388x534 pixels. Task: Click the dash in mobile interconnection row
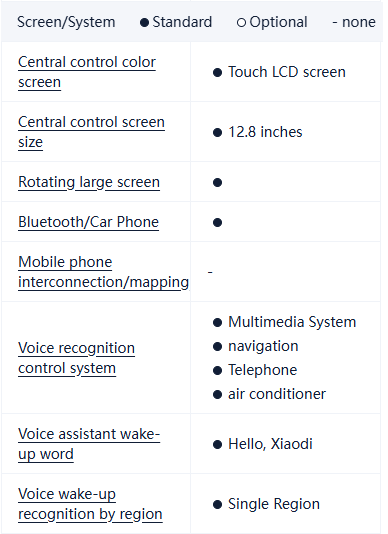210,272
